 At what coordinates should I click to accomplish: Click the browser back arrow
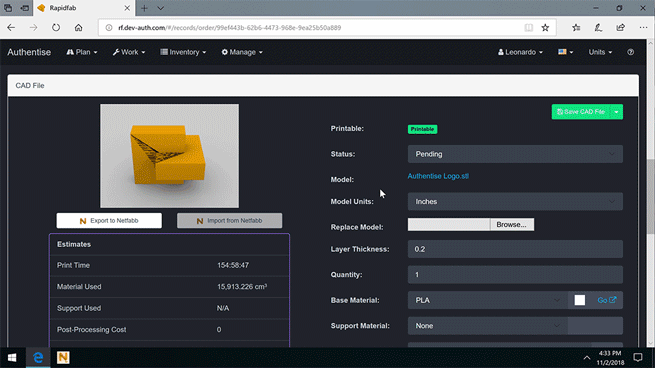click(11, 28)
